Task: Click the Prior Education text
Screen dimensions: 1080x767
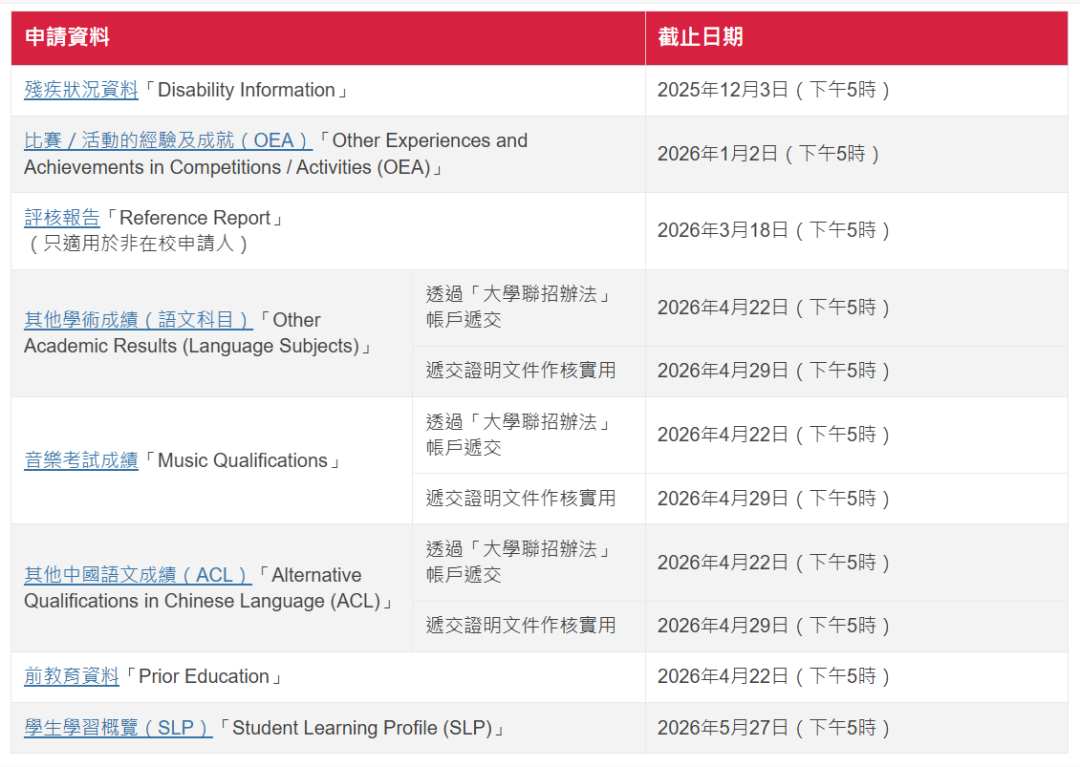Action: (x=204, y=676)
